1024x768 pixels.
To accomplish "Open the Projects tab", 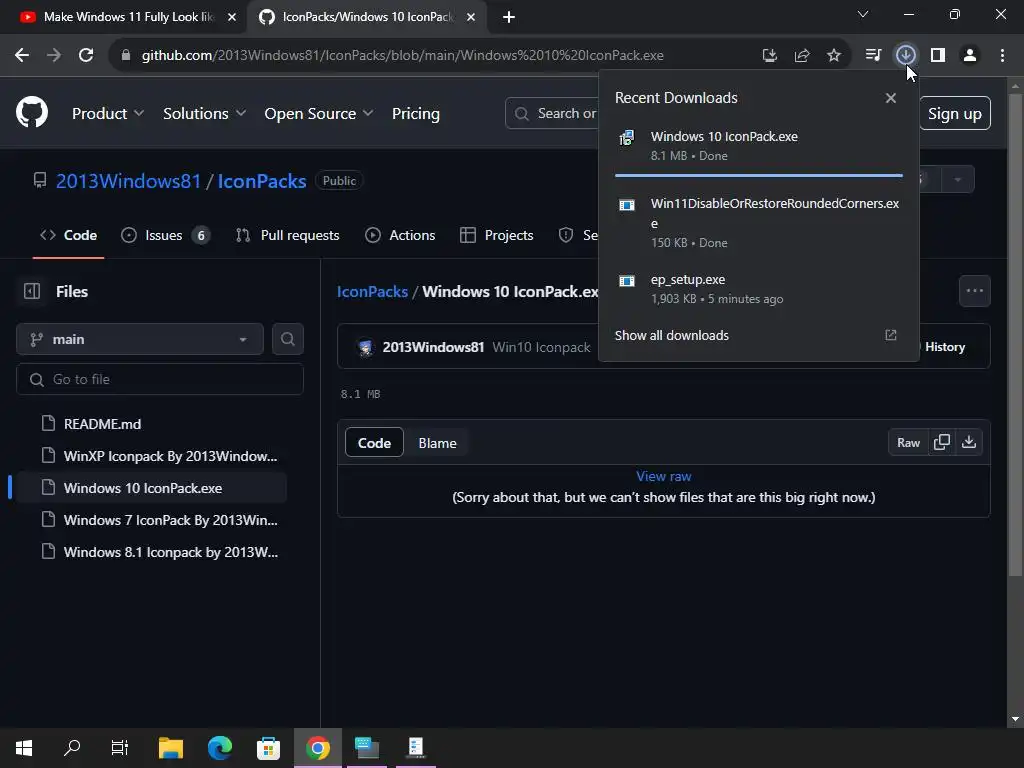I will 496,235.
